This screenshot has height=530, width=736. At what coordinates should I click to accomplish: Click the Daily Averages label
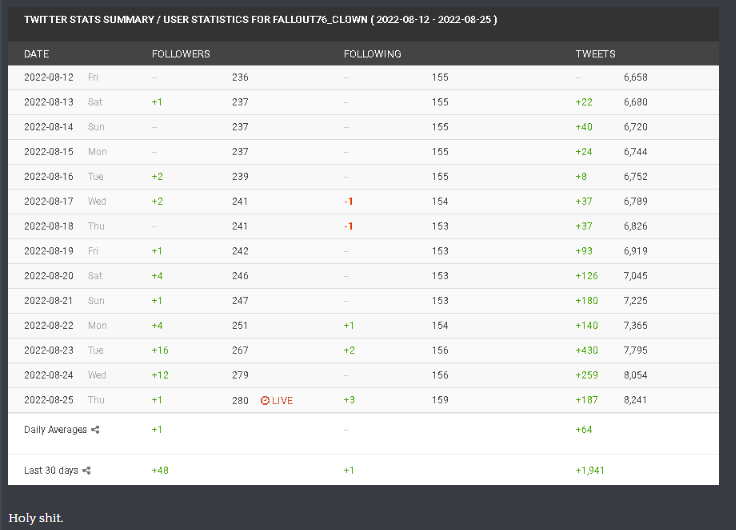(55, 430)
